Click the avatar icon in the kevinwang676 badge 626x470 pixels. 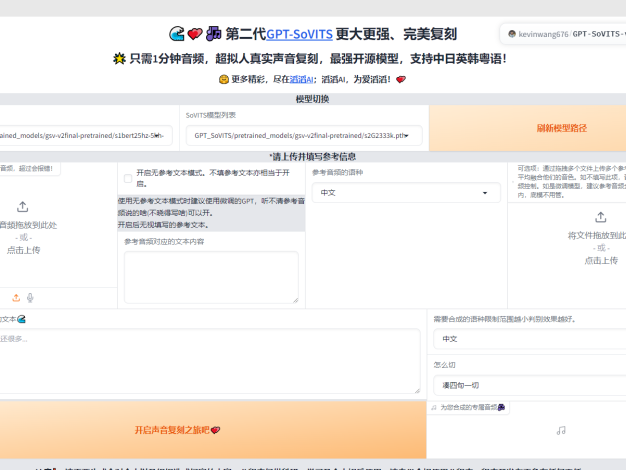tap(512, 34)
